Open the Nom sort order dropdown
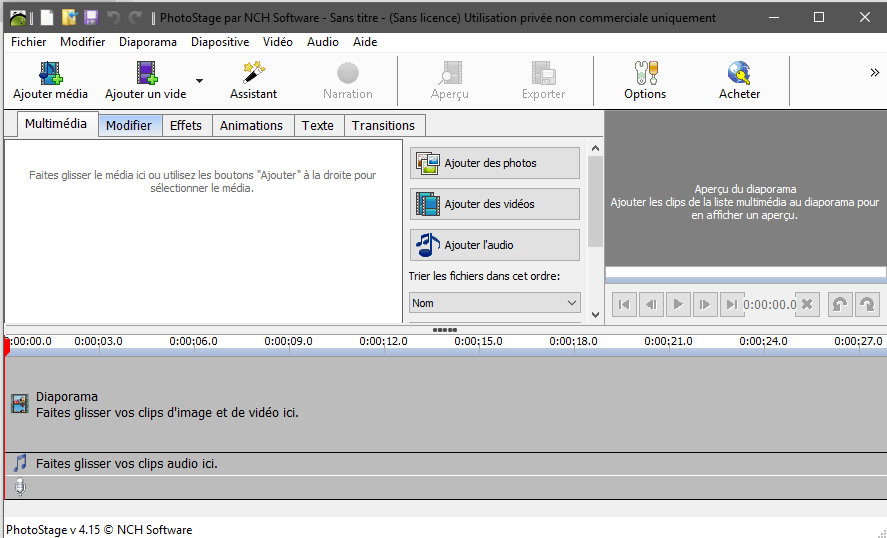 pos(495,303)
